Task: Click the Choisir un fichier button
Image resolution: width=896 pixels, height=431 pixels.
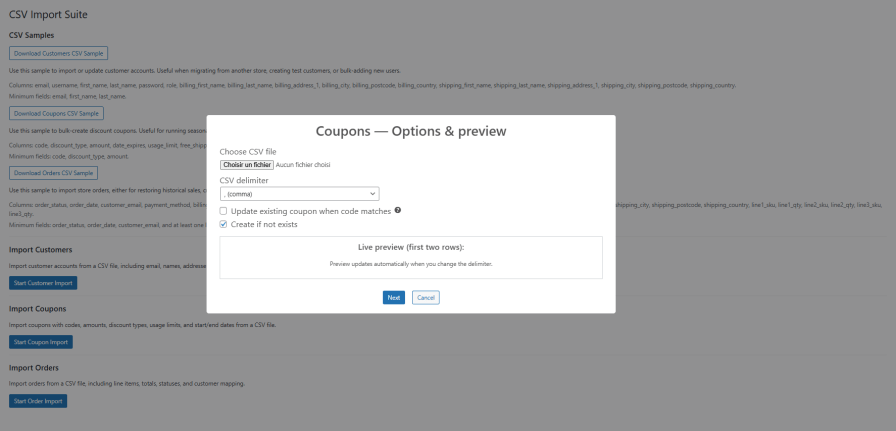Action: pyautogui.click(x=247, y=164)
